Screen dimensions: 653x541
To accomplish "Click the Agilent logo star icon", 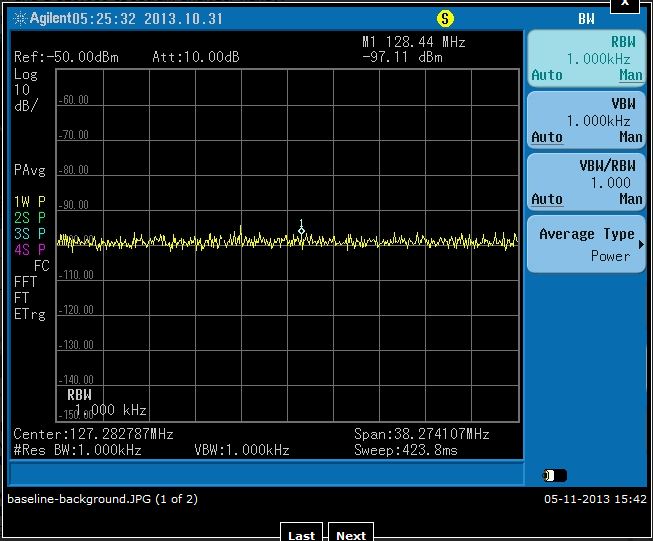I will coord(20,19).
